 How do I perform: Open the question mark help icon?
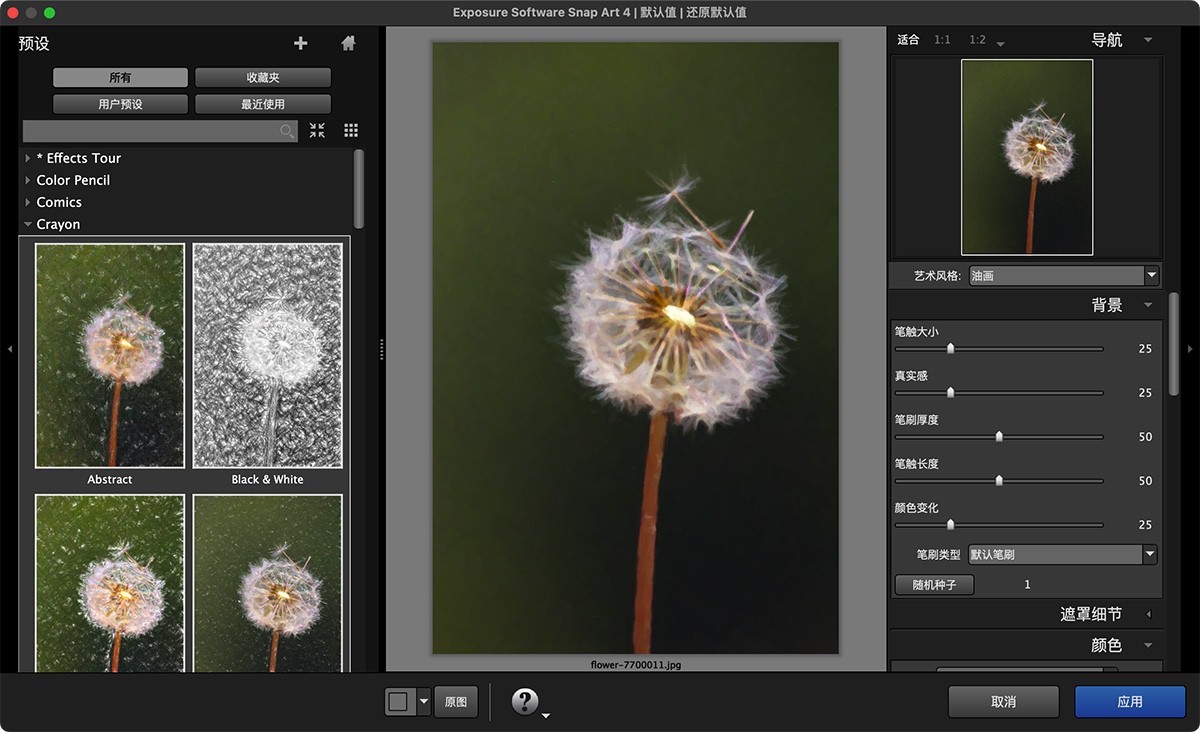tap(525, 701)
